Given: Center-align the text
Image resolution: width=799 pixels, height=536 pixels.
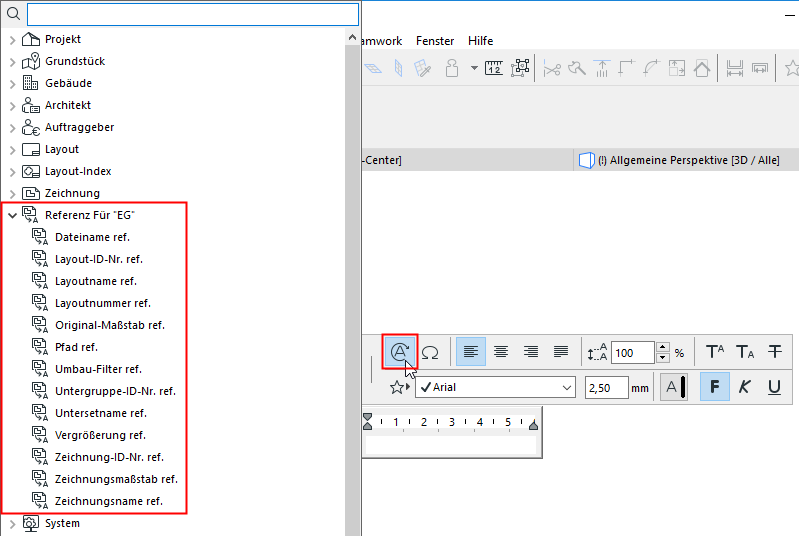Looking at the screenshot, I should click(x=501, y=352).
